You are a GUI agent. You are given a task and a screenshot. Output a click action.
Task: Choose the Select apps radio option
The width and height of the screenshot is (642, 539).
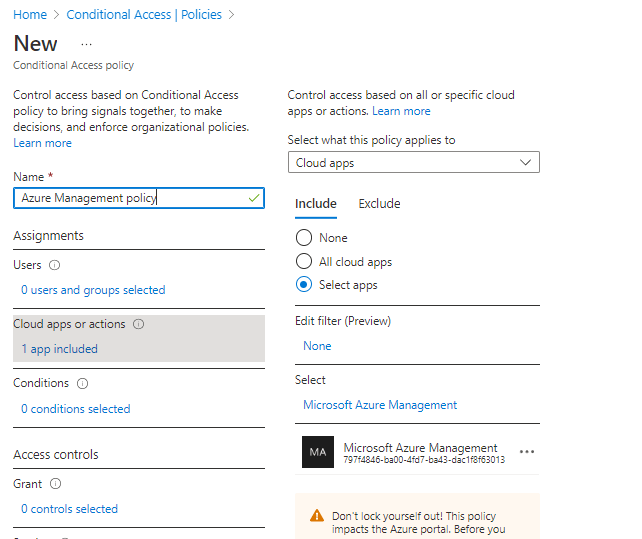304,285
